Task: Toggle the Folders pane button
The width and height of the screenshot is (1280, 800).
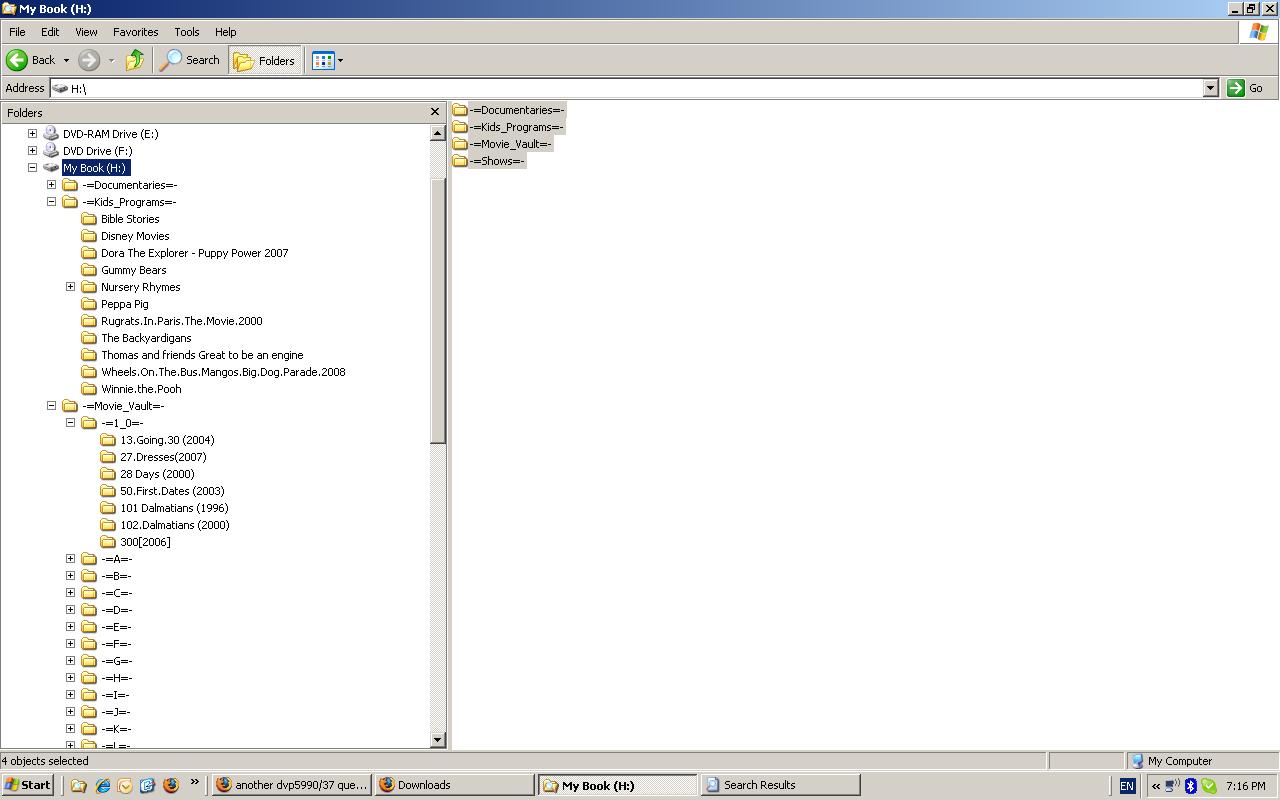Action: point(265,60)
